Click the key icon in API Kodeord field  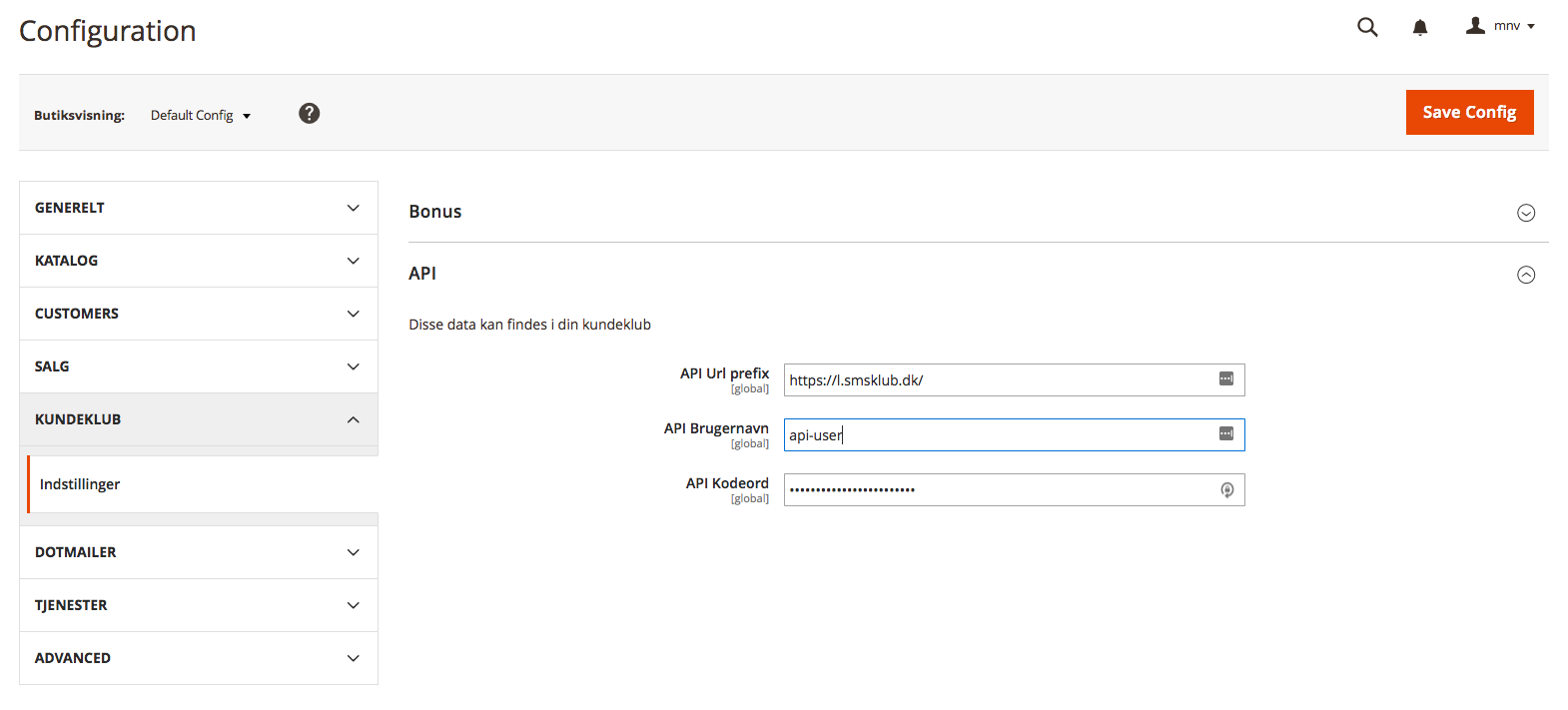click(1227, 489)
